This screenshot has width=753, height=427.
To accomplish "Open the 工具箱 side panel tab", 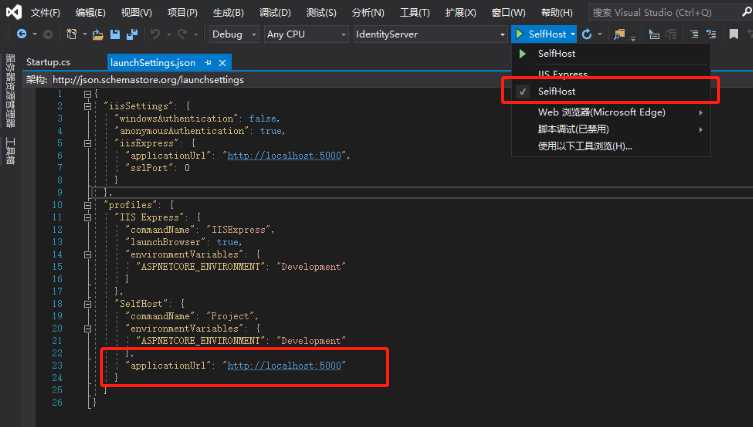I will click(10, 151).
